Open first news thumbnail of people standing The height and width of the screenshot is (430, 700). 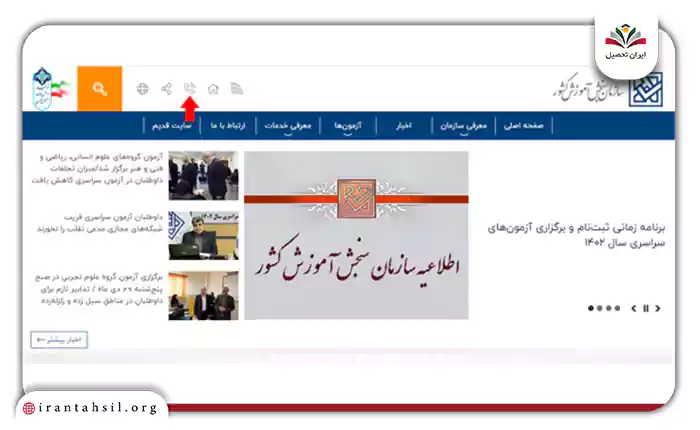tap(204, 175)
